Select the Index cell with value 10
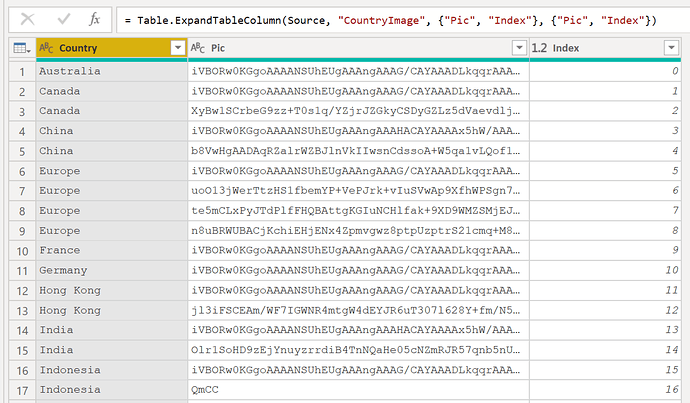This screenshot has height=403, width=690. pos(605,271)
